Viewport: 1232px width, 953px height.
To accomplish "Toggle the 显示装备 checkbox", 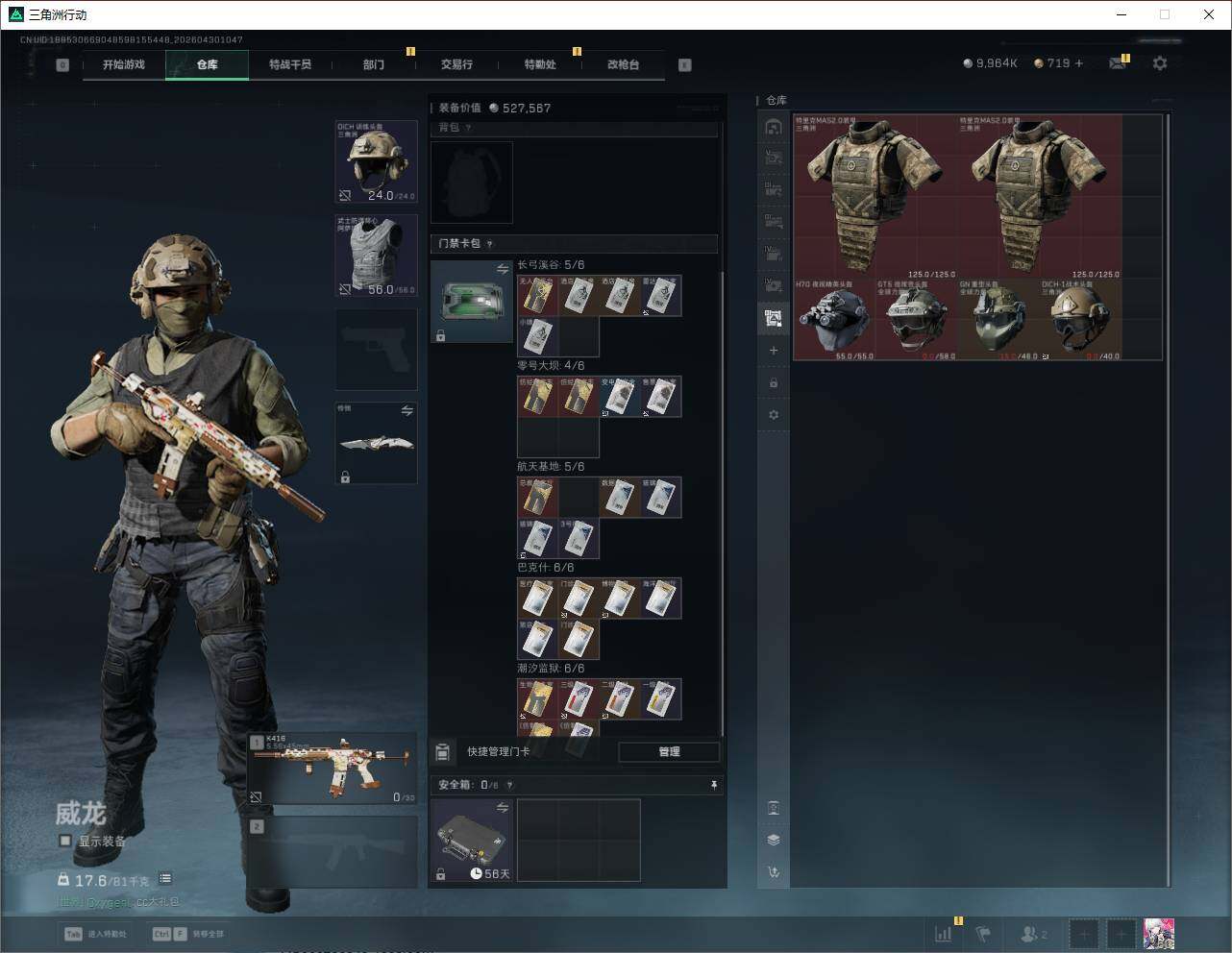I will [65, 841].
